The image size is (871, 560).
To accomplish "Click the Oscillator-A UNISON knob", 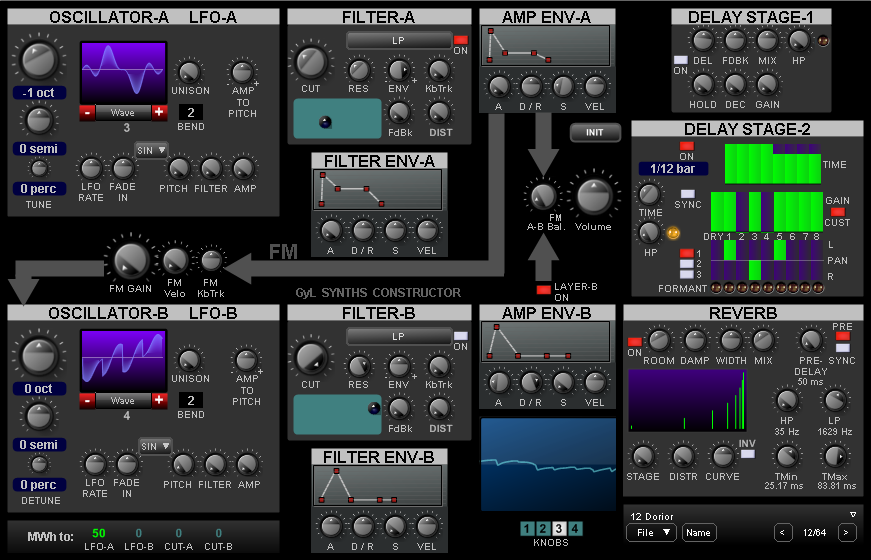I will [x=189, y=70].
